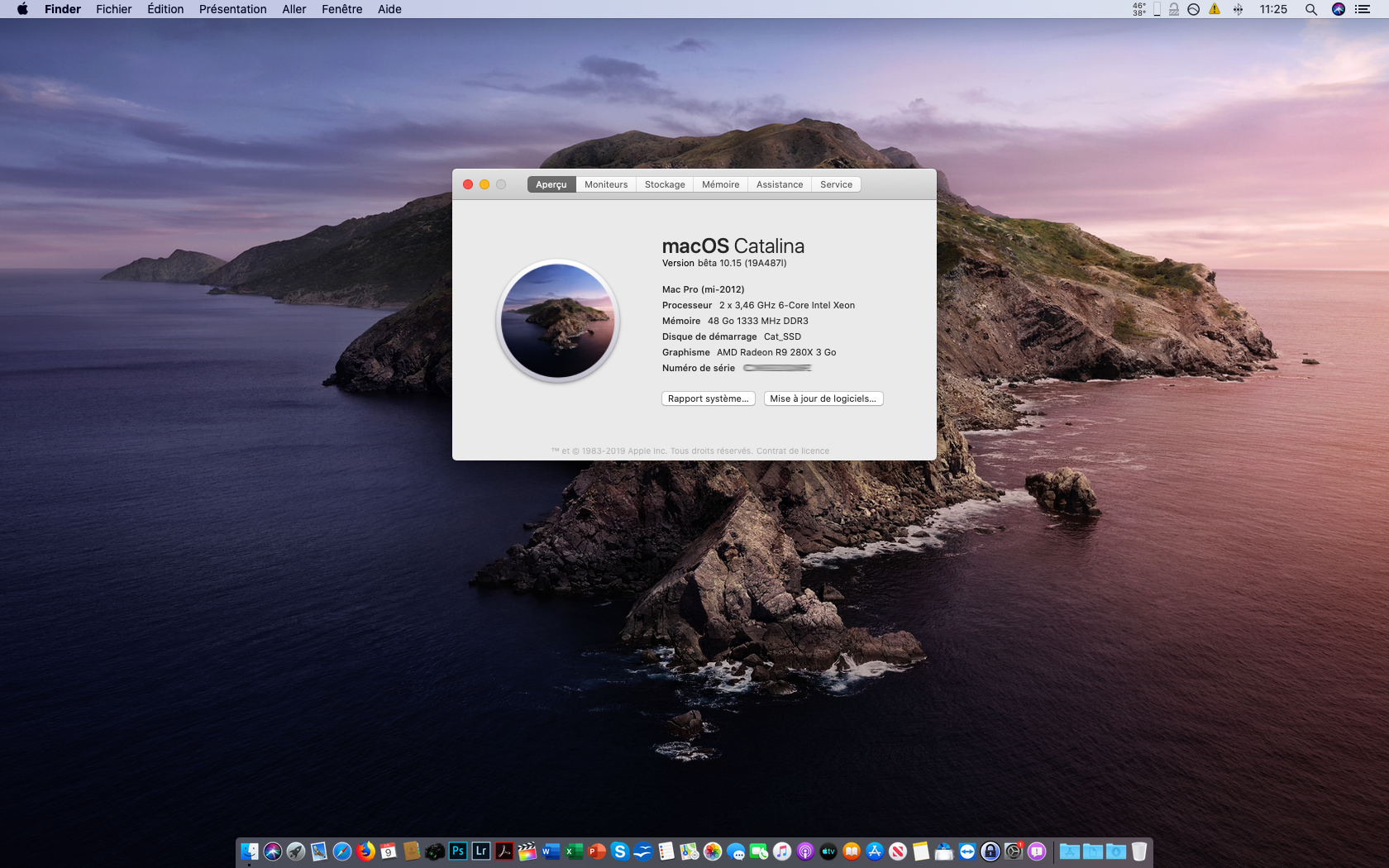The height and width of the screenshot is (868, 1389).
Task: Open Launchpad rocket icon in dock
Action: click(x=296, y=851)
